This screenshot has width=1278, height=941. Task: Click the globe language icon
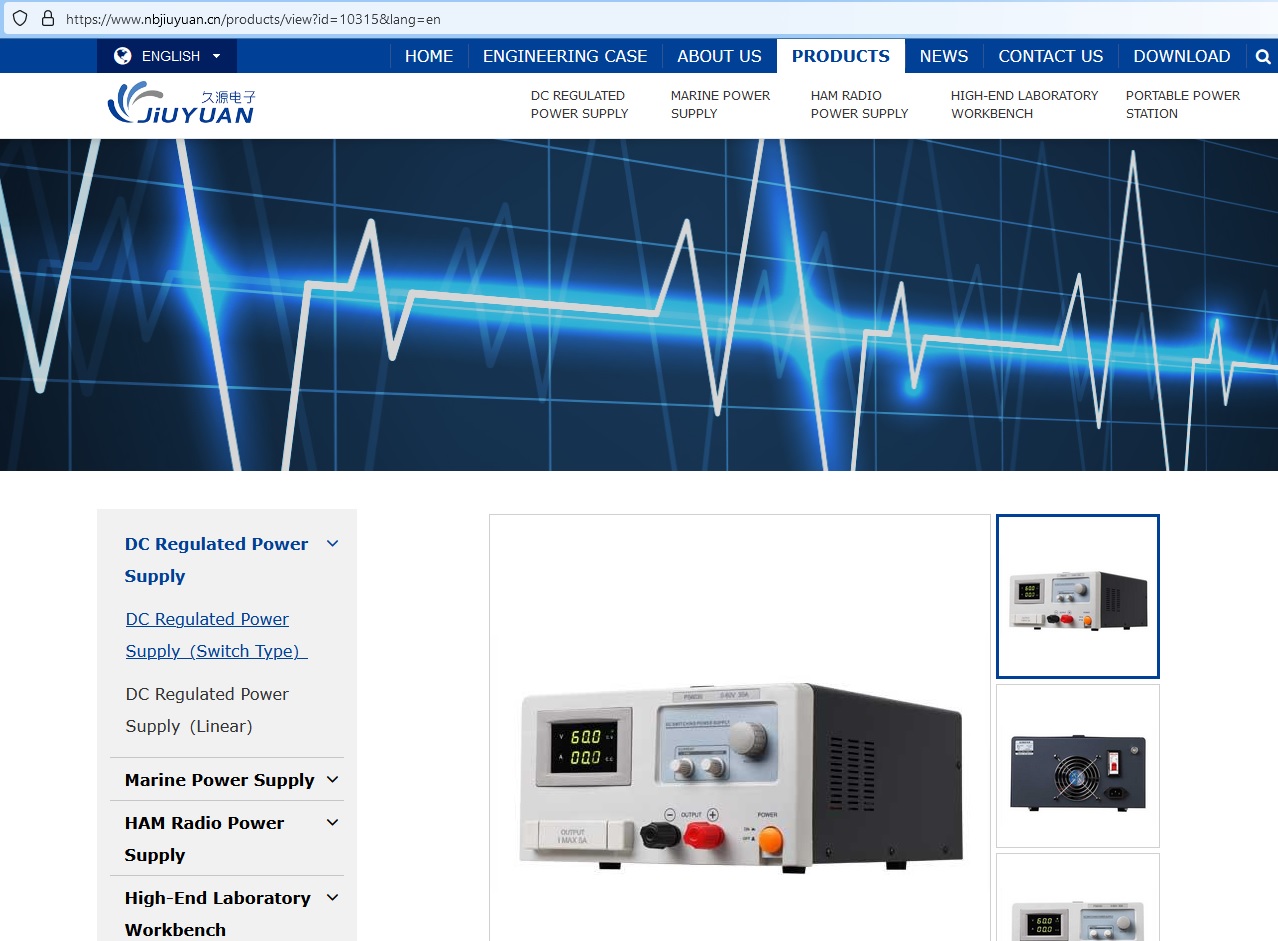pyautogui.click(x=123, y=56)
